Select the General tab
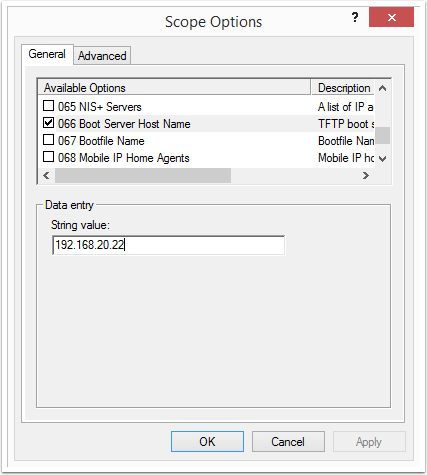 pyautogui.click(x=47, y=54)
